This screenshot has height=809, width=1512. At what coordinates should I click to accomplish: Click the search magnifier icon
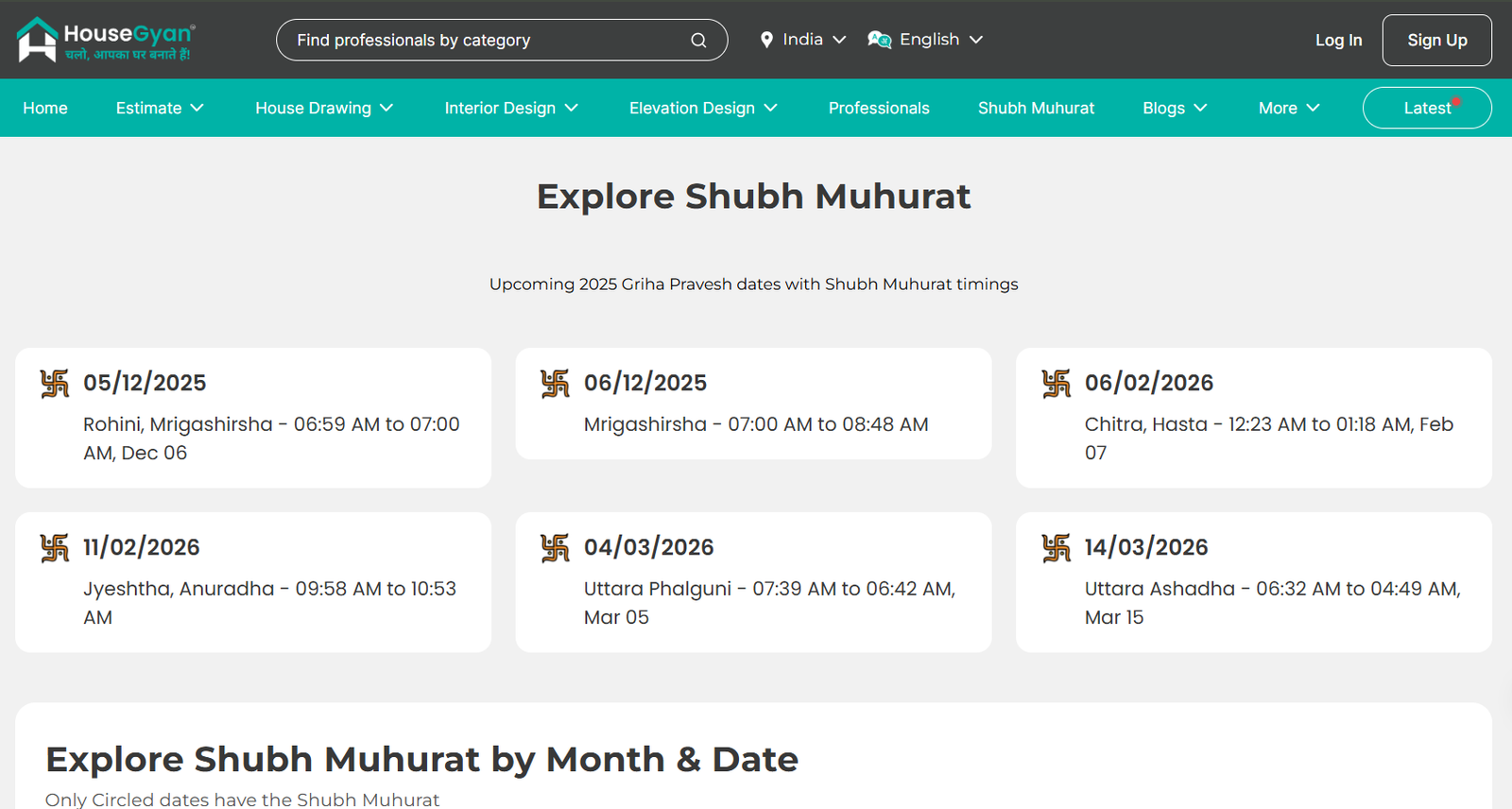click(x=698, y=41)
